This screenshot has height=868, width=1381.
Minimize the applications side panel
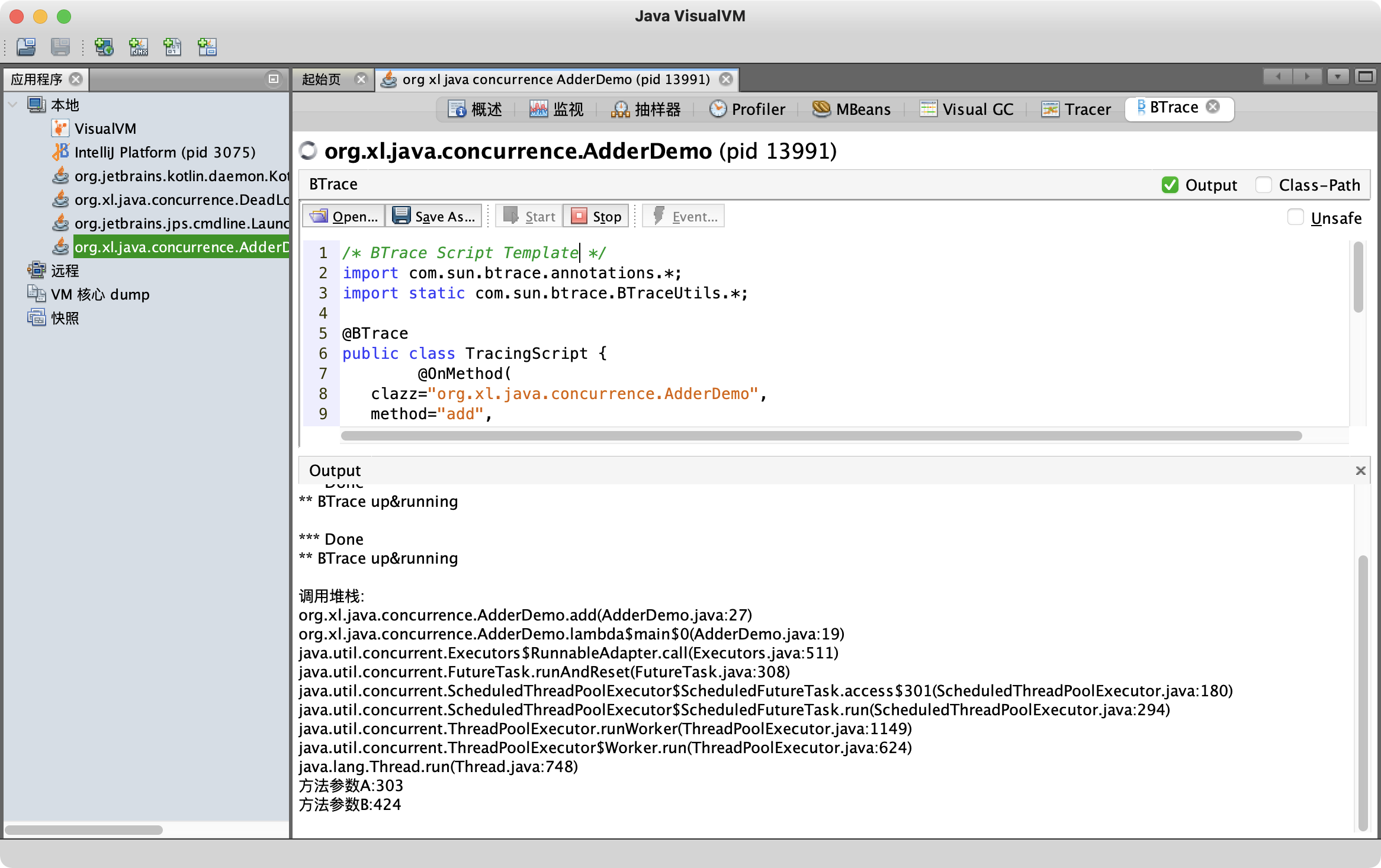274,79
